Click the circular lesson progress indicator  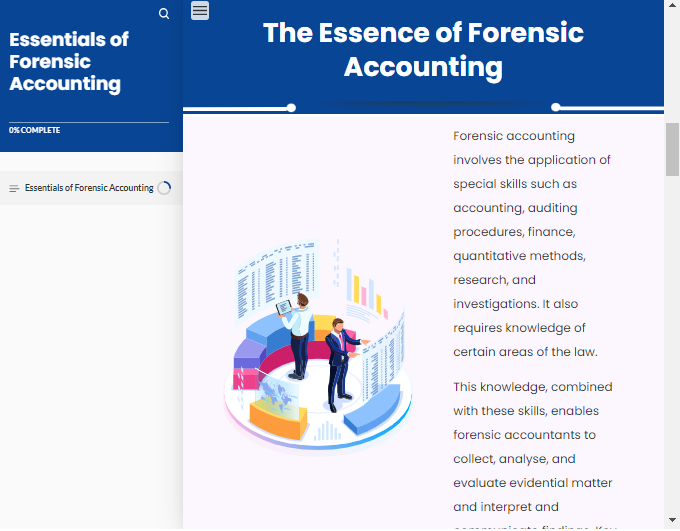[x=164, y=188]
